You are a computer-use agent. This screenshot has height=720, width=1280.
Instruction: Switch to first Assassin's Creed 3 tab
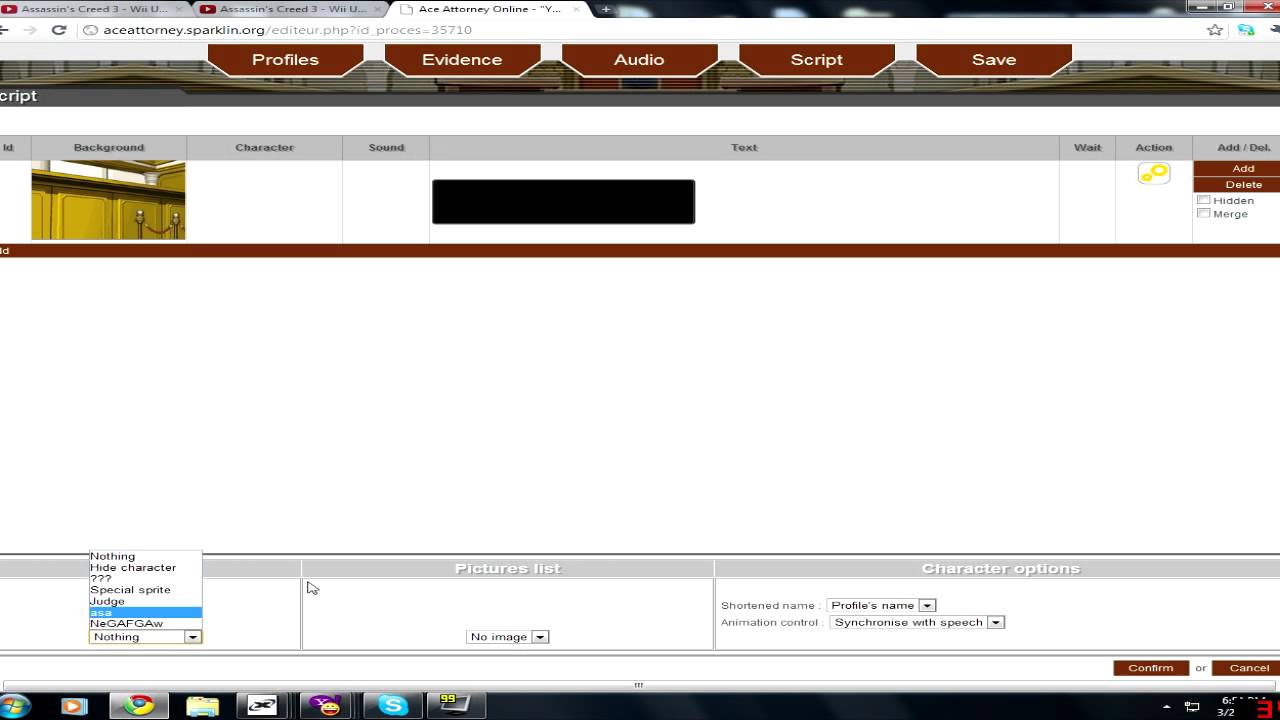click(95, 9)
